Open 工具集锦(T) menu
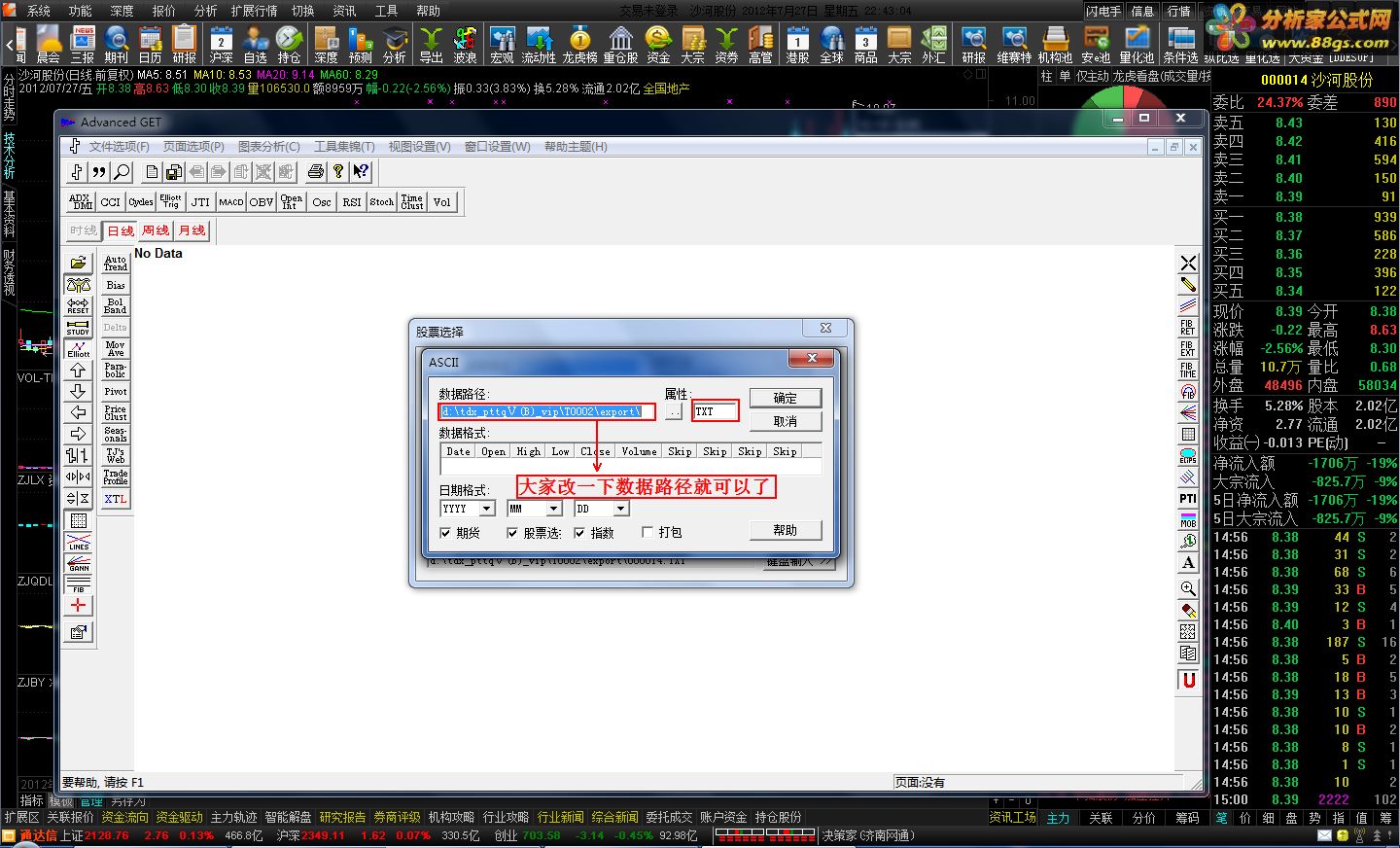 click(x=344, y=147)
